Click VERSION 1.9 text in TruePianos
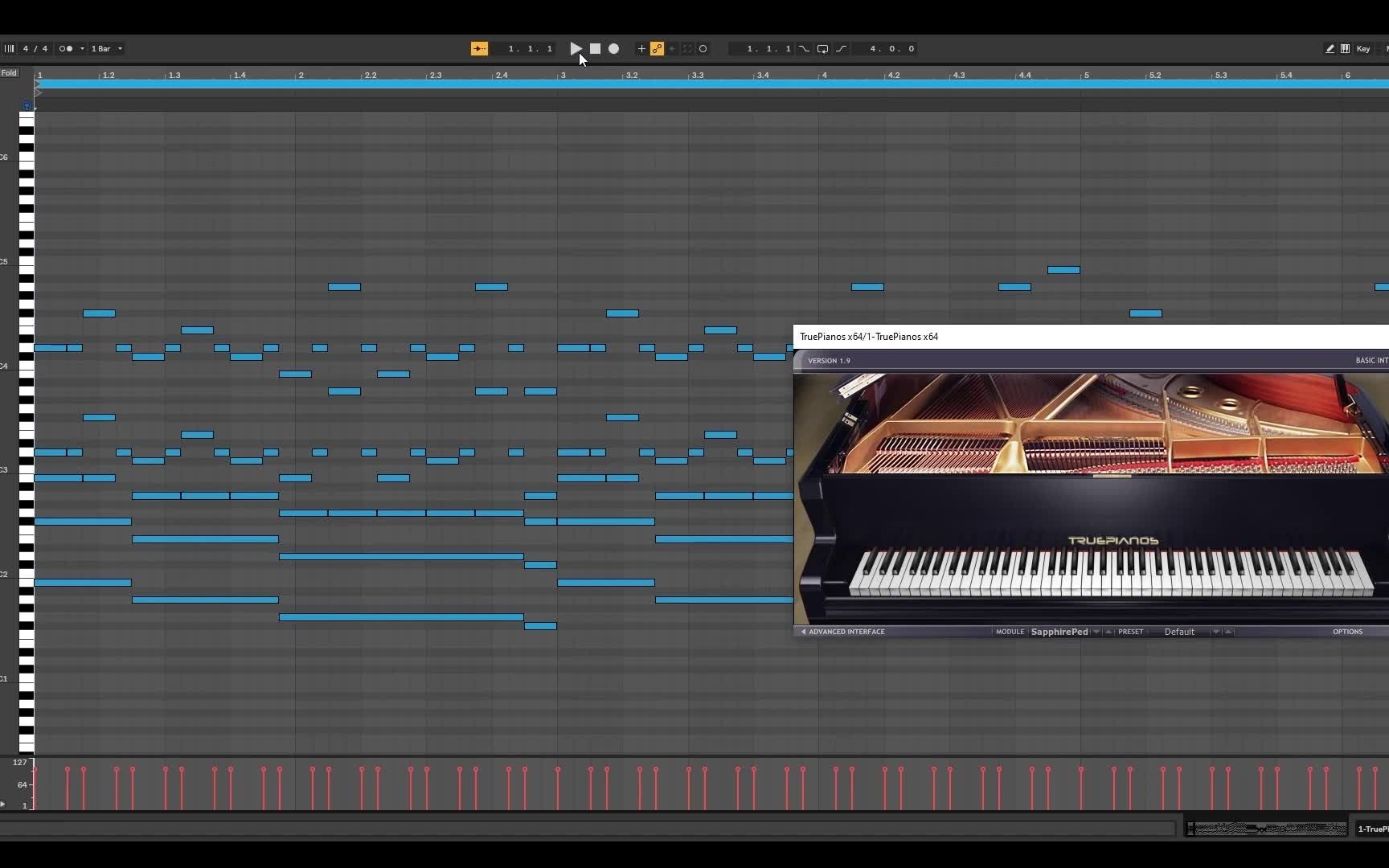 click(829, 361)
